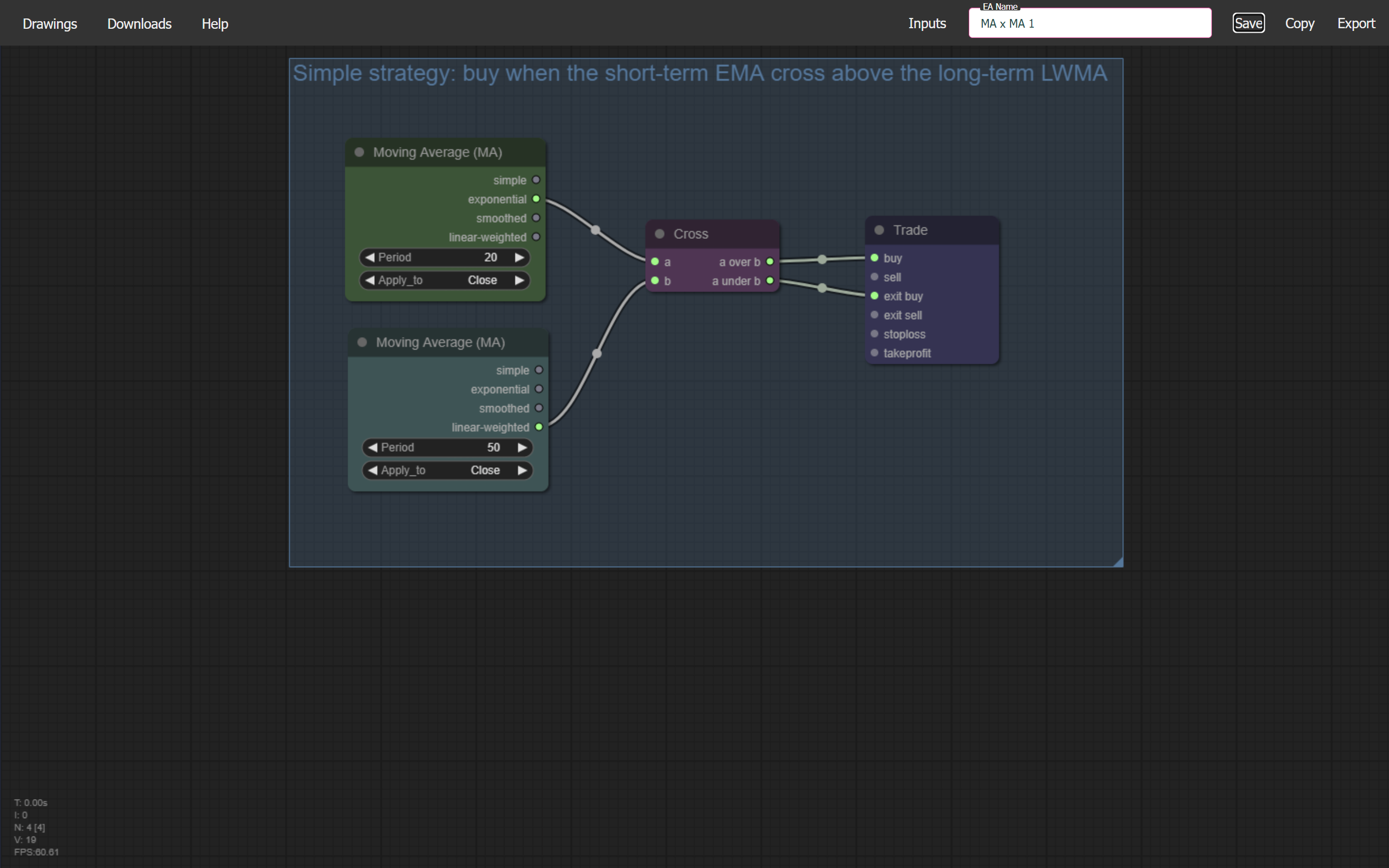
Task: Click the right arrow on the Period 50 selector
Action: pyautogui.click(x=522, y=447)
